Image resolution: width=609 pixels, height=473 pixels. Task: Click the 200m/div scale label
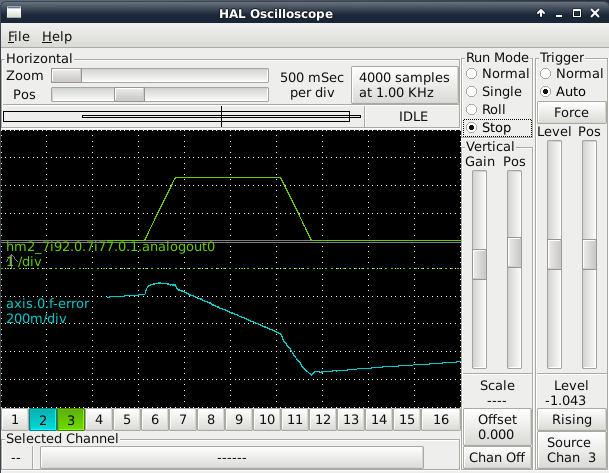pyautogui.click(x=36, y=319)
